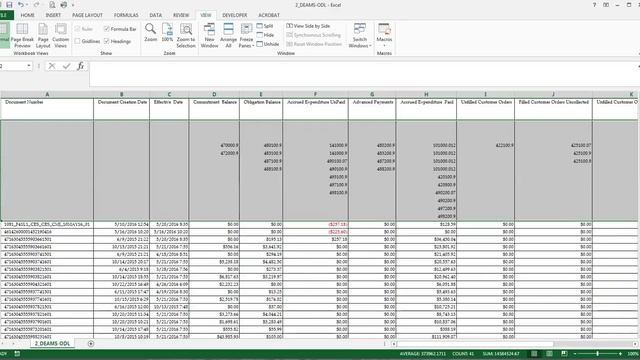Click the Effective Date header cell
This screenshot has height=360, width=640.
pos(169,109)
